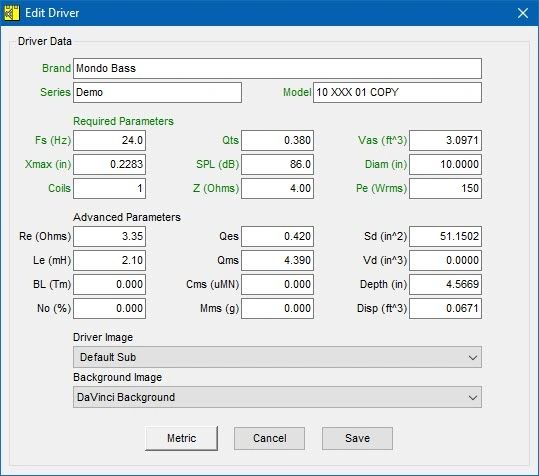Select the Brand text field
The height and width of the screenshot is (476, 539).
coord(277,68)
